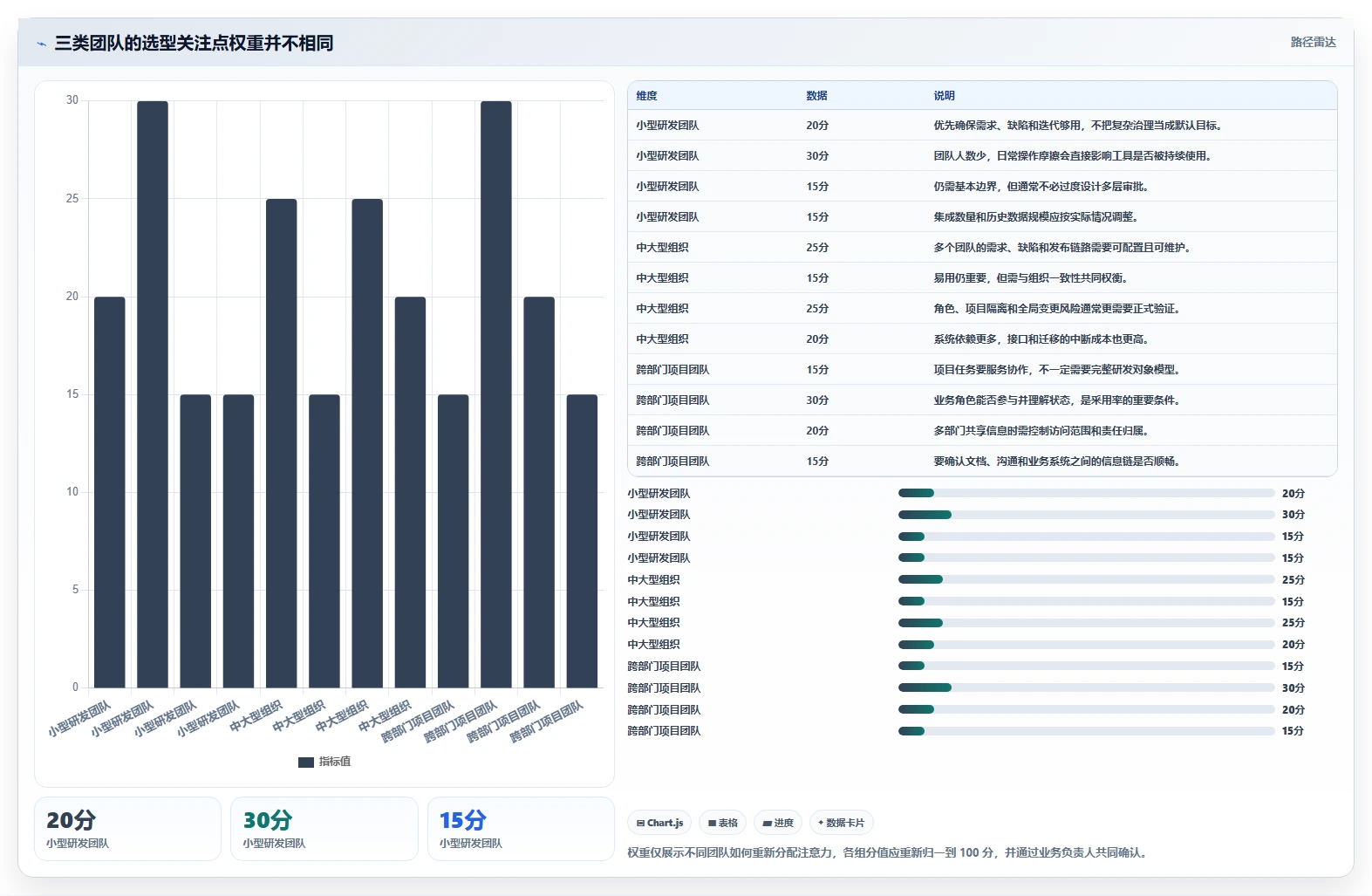Click the 中大型组织 20分 progress bar
This screenshot has height=896, width=1372.
coord(1086,645)
